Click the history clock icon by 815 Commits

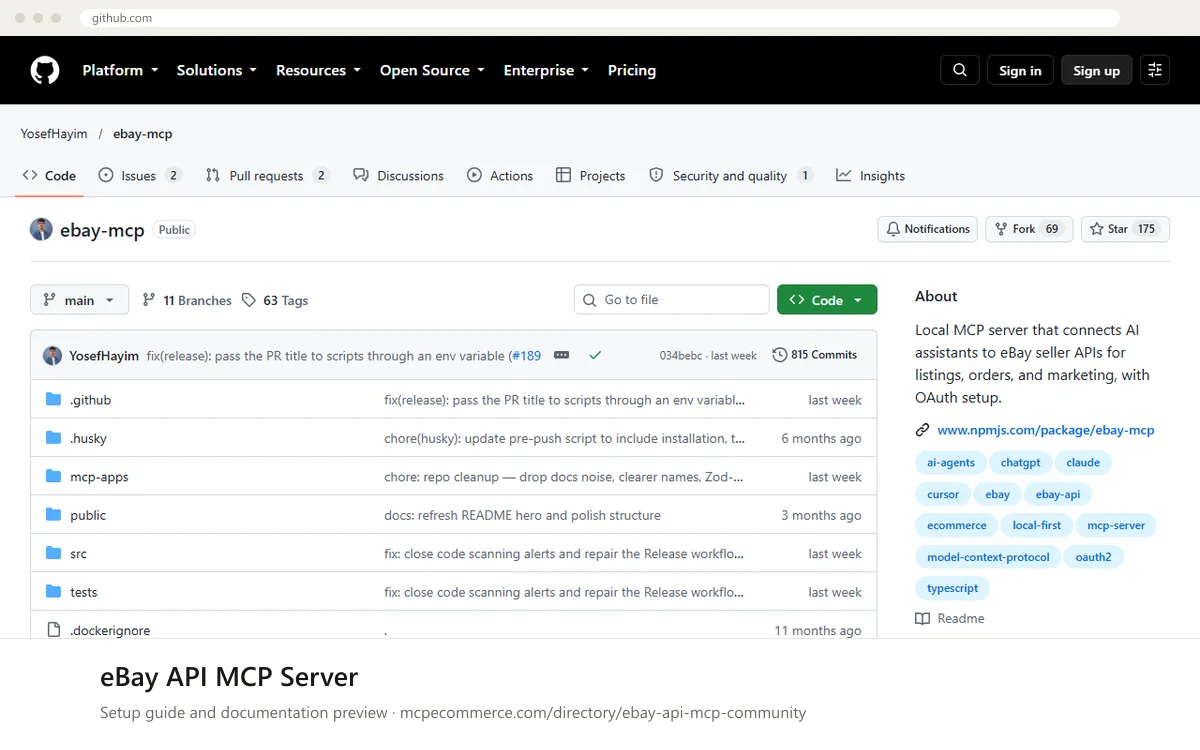click(x=780, y=355)
